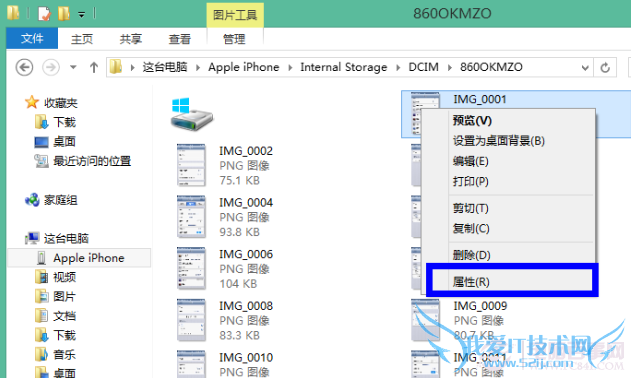
Task: Click 这台电脑 in the address path
Action: point(165,67)
